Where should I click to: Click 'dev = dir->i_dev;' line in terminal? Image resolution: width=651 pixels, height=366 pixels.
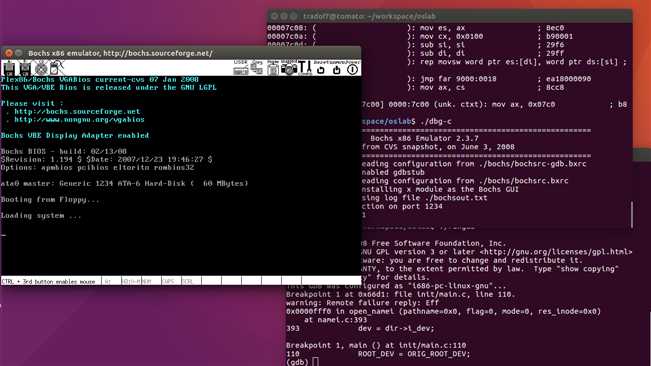[396, 328]
